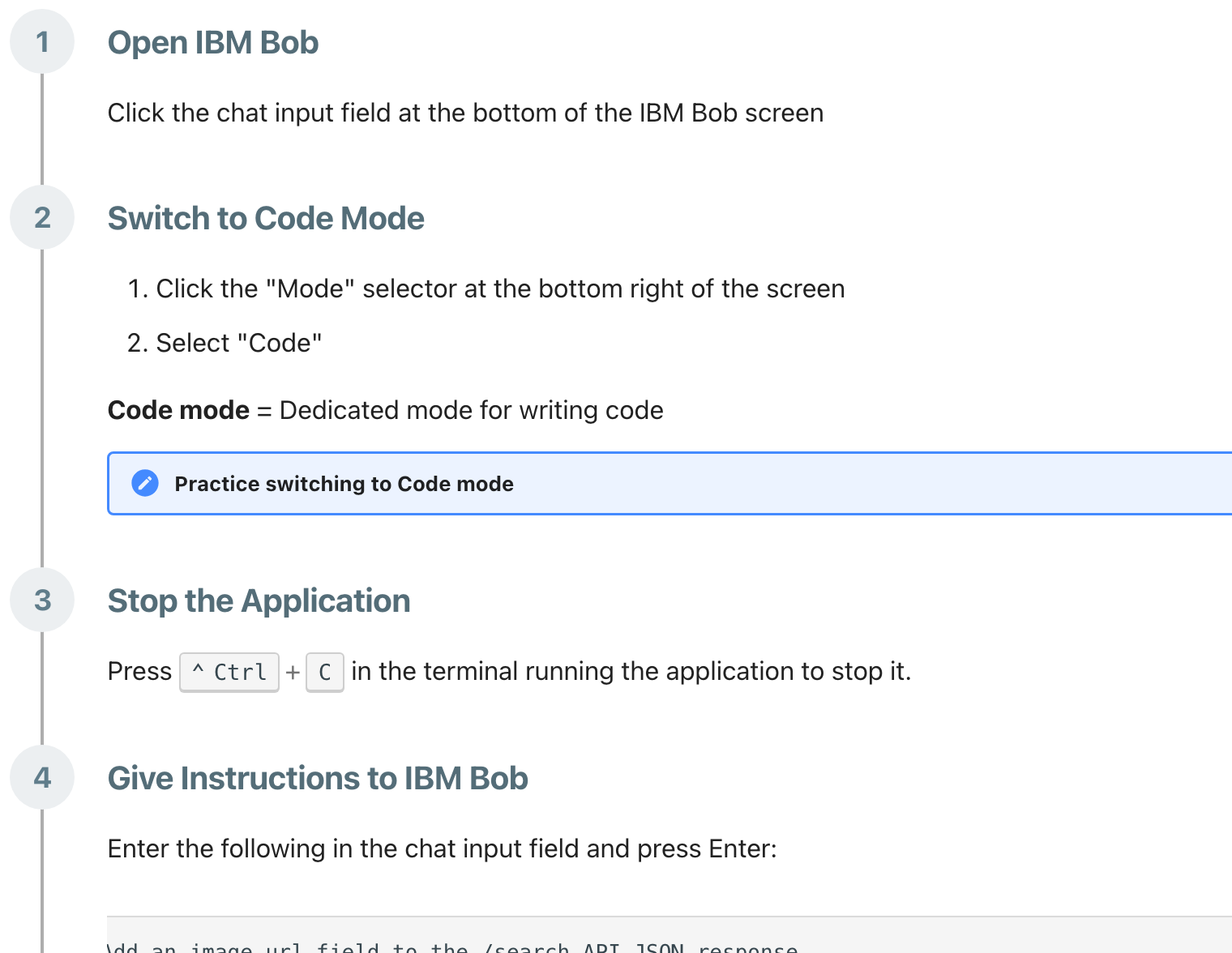
Task: Click the "Ctrl" keyboard key badge
Action: (229, 672)
